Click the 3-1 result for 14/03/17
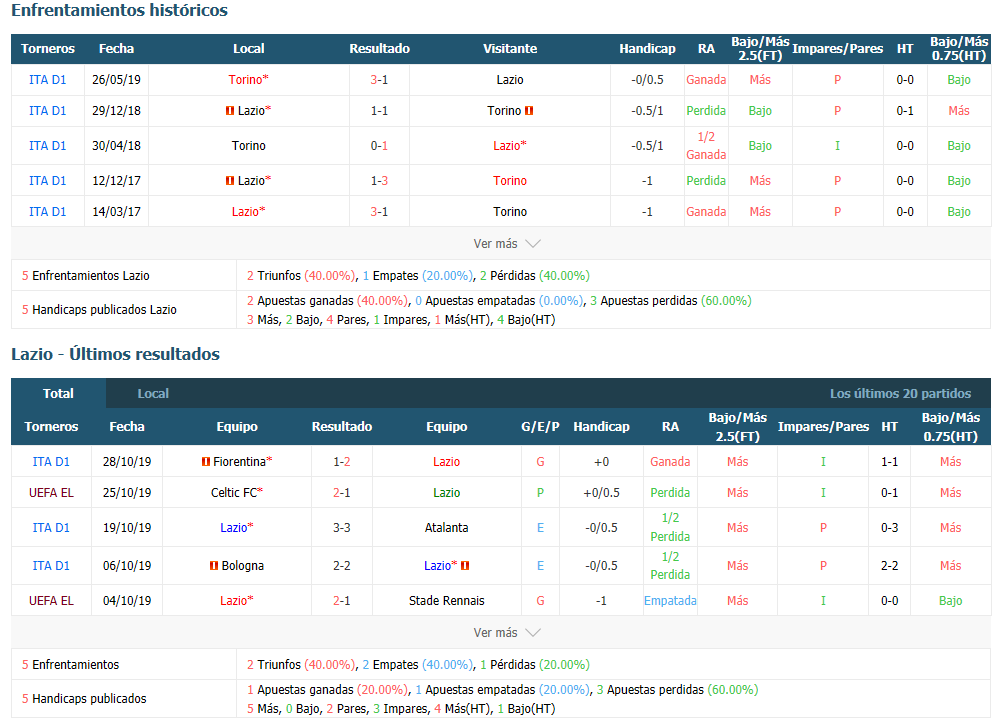 pos(379,212)
